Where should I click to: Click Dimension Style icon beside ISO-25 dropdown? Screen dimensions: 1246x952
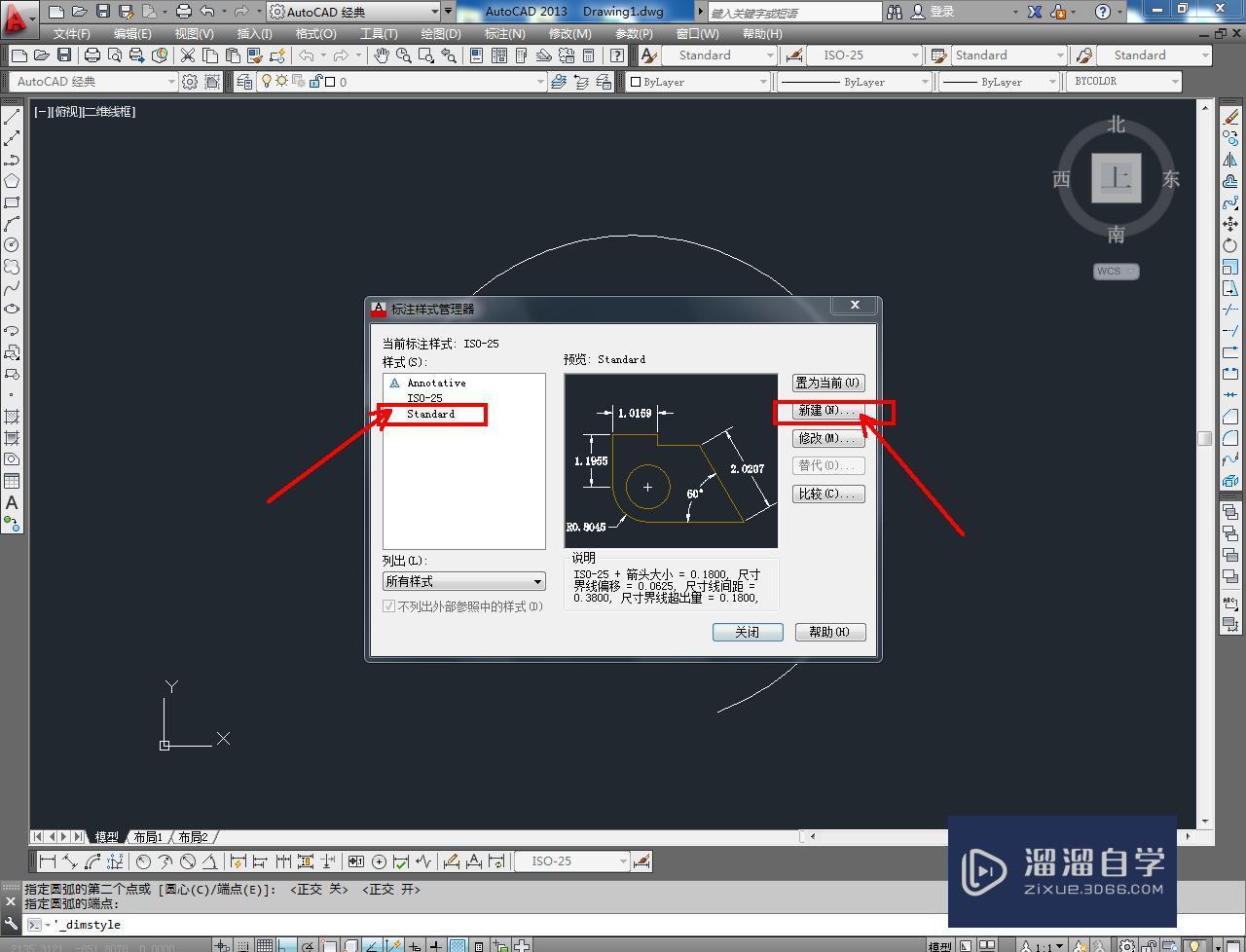[794, 55]
